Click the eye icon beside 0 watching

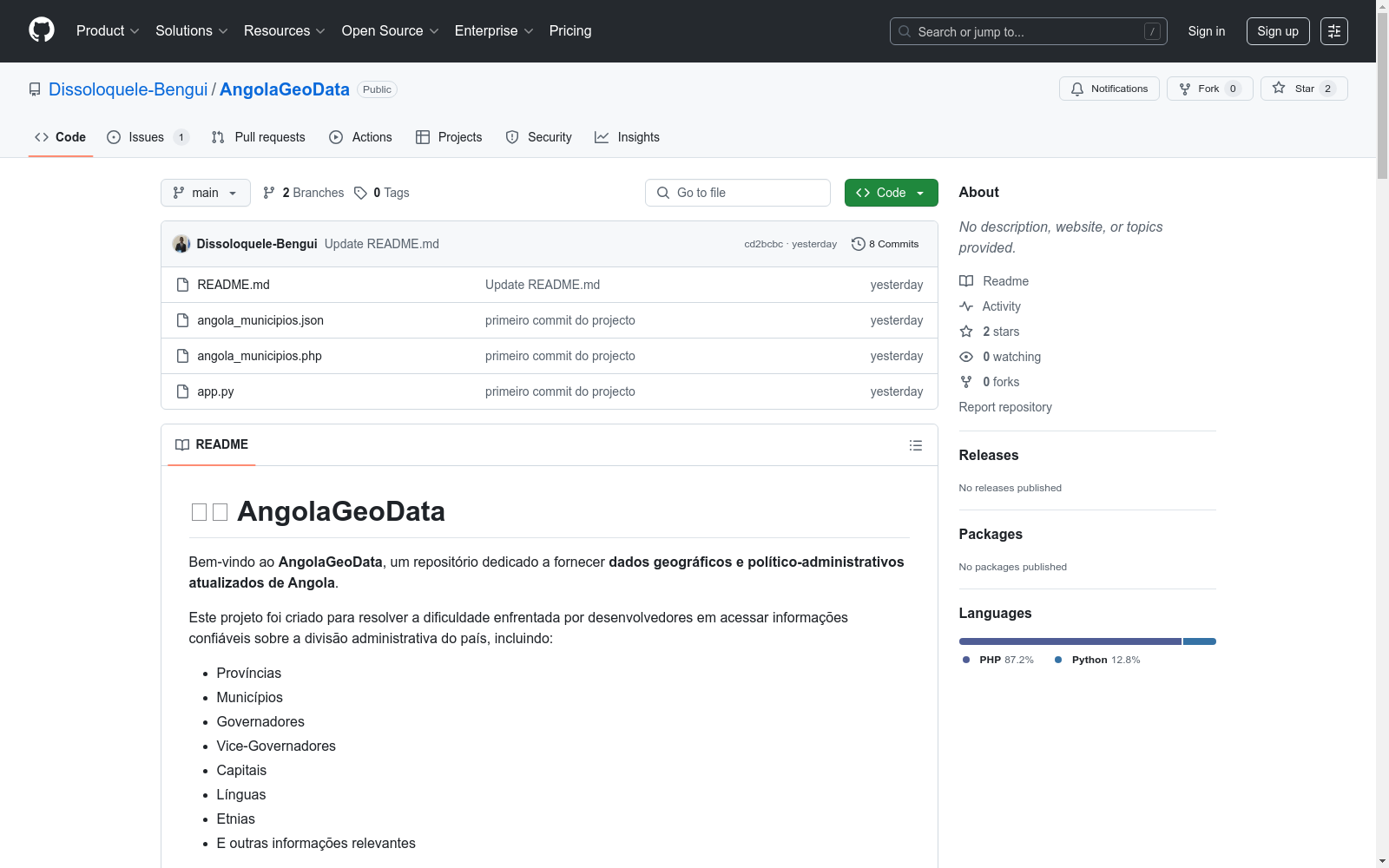pyautogui.click(x=966, y=357)
